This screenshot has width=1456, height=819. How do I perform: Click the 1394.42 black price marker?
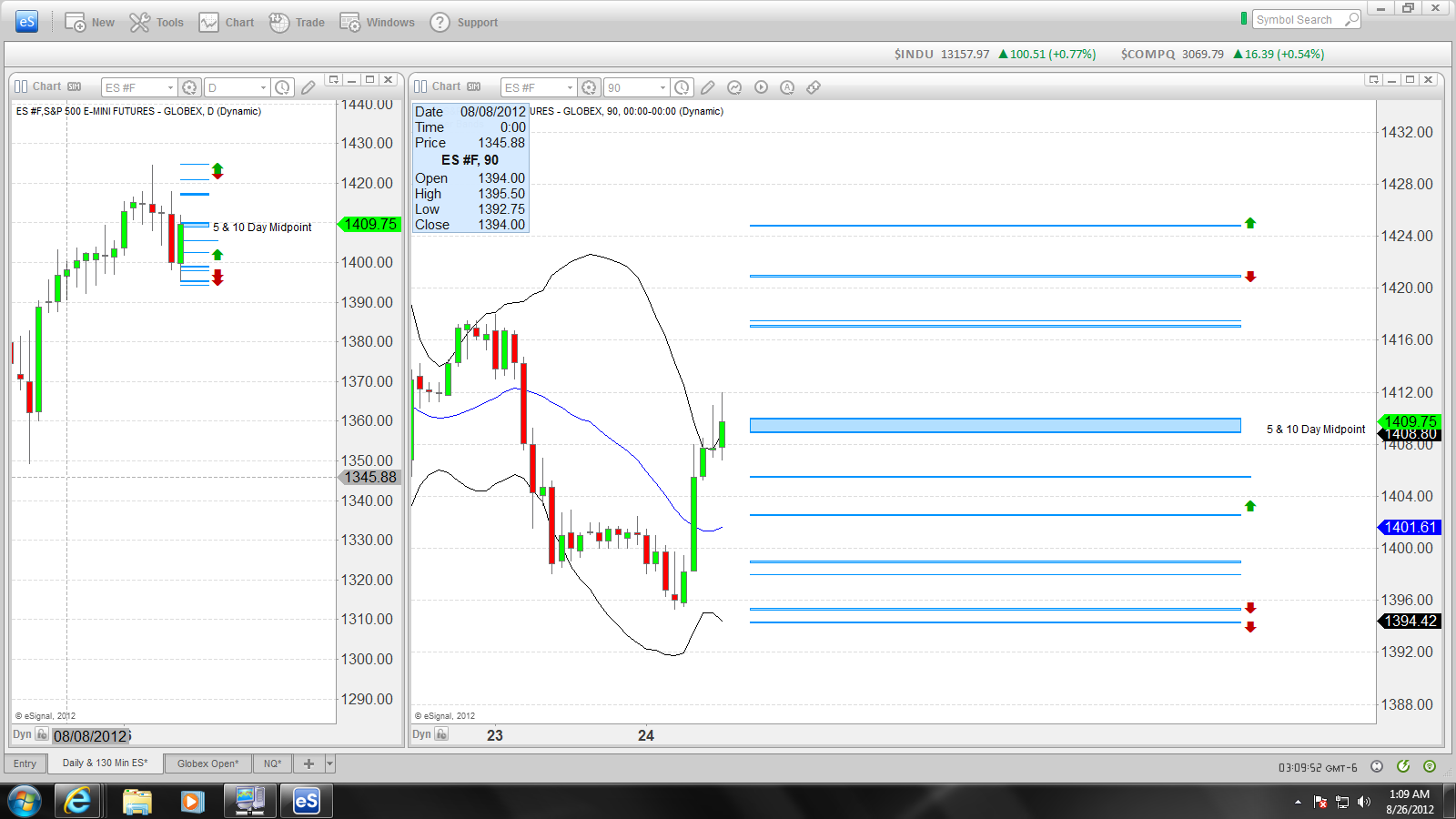pos(1409,621)
